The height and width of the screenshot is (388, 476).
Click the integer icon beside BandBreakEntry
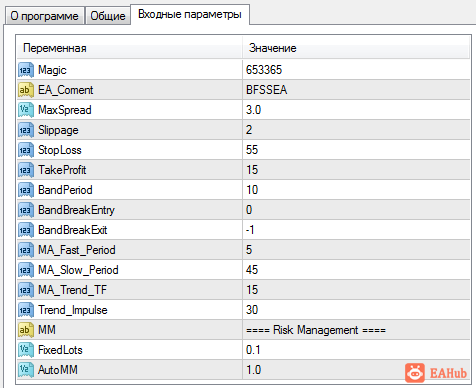click(x=26, y=210)
